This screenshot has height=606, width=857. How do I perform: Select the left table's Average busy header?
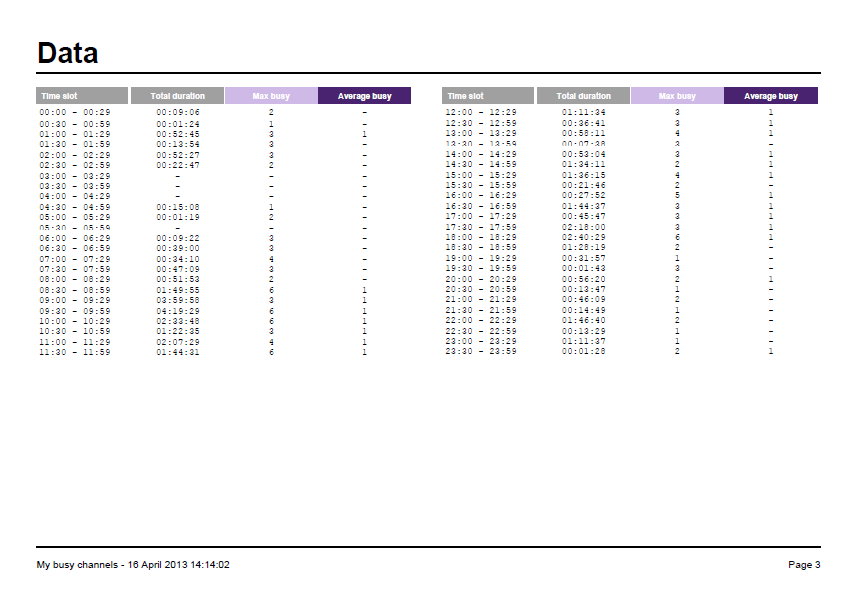pyautogui.click(x=364, y=96)
